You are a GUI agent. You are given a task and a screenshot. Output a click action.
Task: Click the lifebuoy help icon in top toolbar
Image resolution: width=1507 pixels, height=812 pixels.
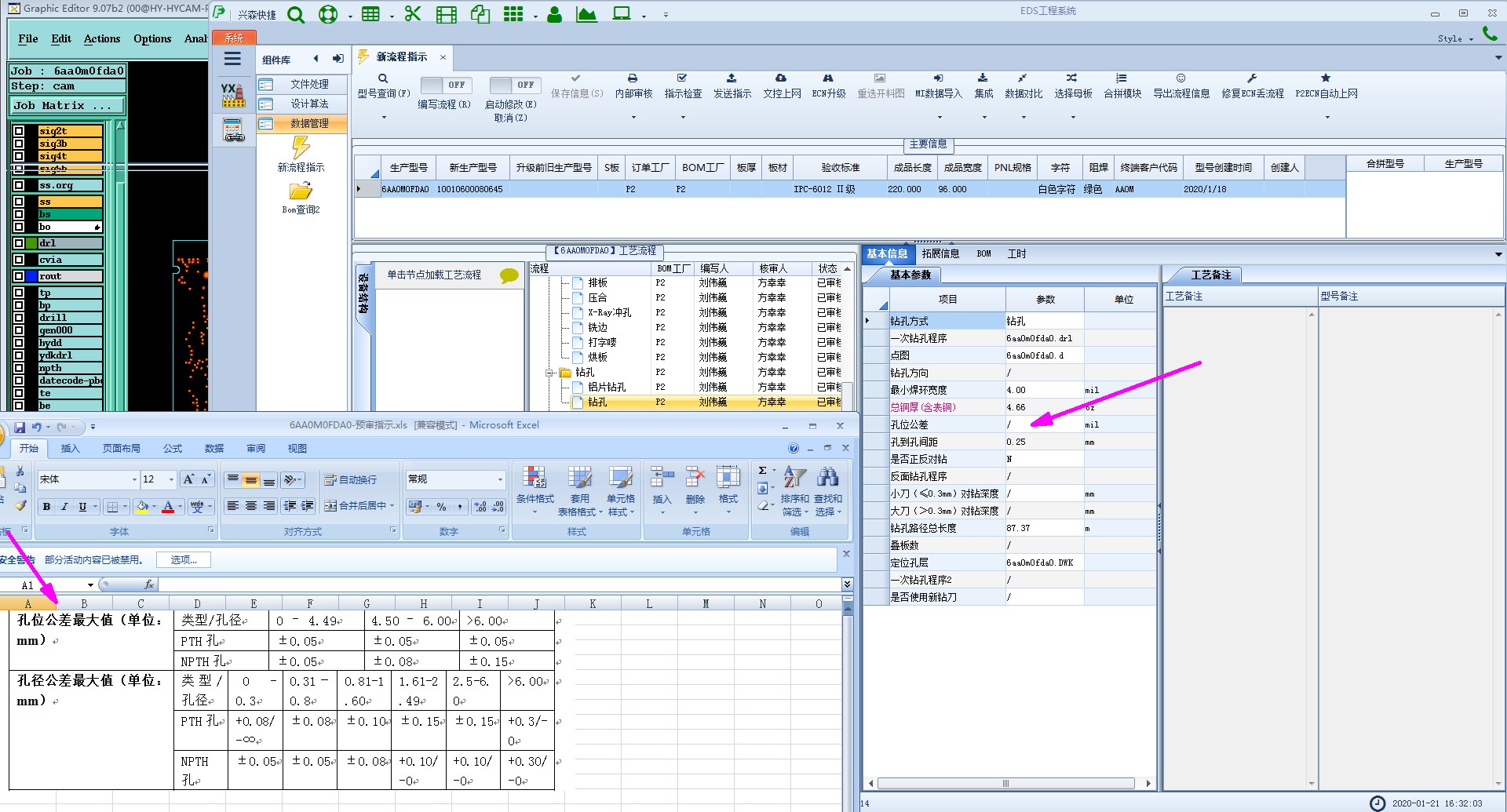coord(328,14)
